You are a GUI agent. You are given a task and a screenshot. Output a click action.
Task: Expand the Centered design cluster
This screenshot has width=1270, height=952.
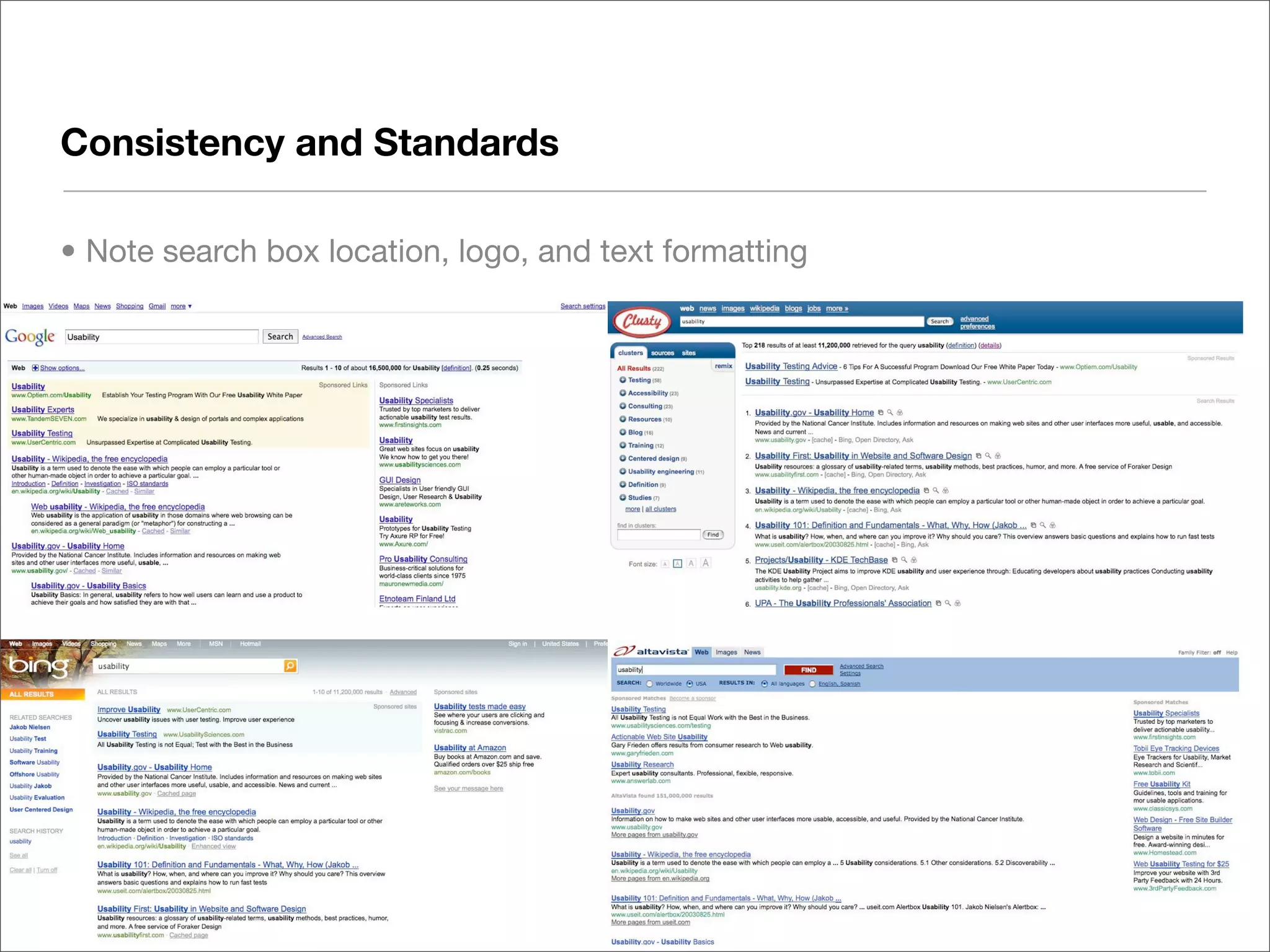[623, 459]
